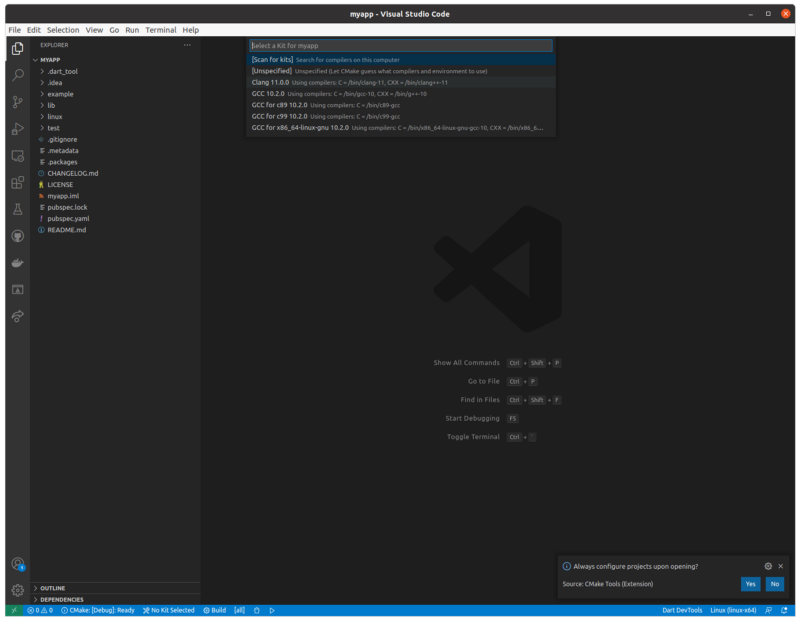Open the Selection menu
The width and height of the screenshot is (800, 621).
click(x=63, y=30)
